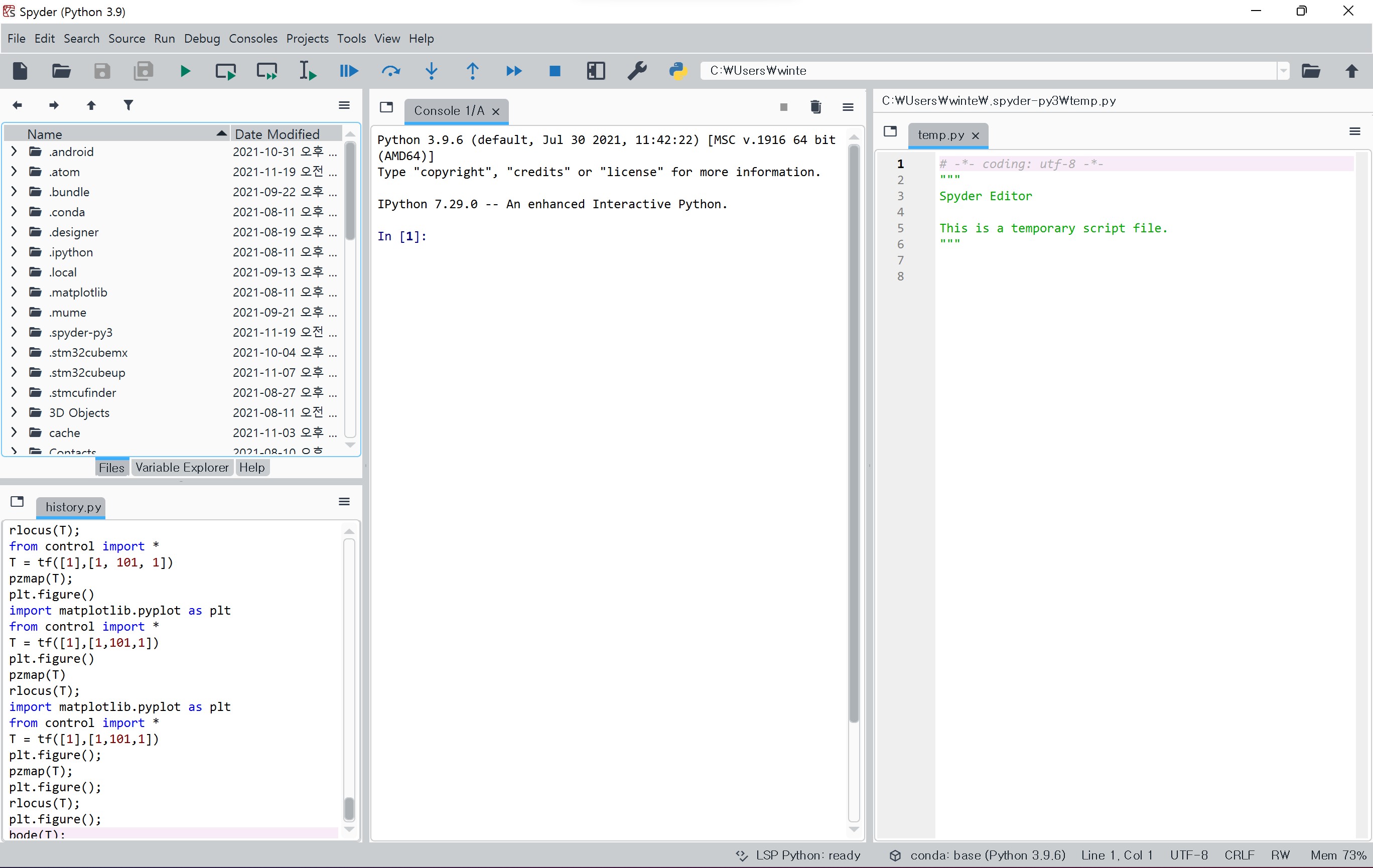This screenshot has height=868, width=1373.
Task: Expand the .android folder
Action: 14,151
